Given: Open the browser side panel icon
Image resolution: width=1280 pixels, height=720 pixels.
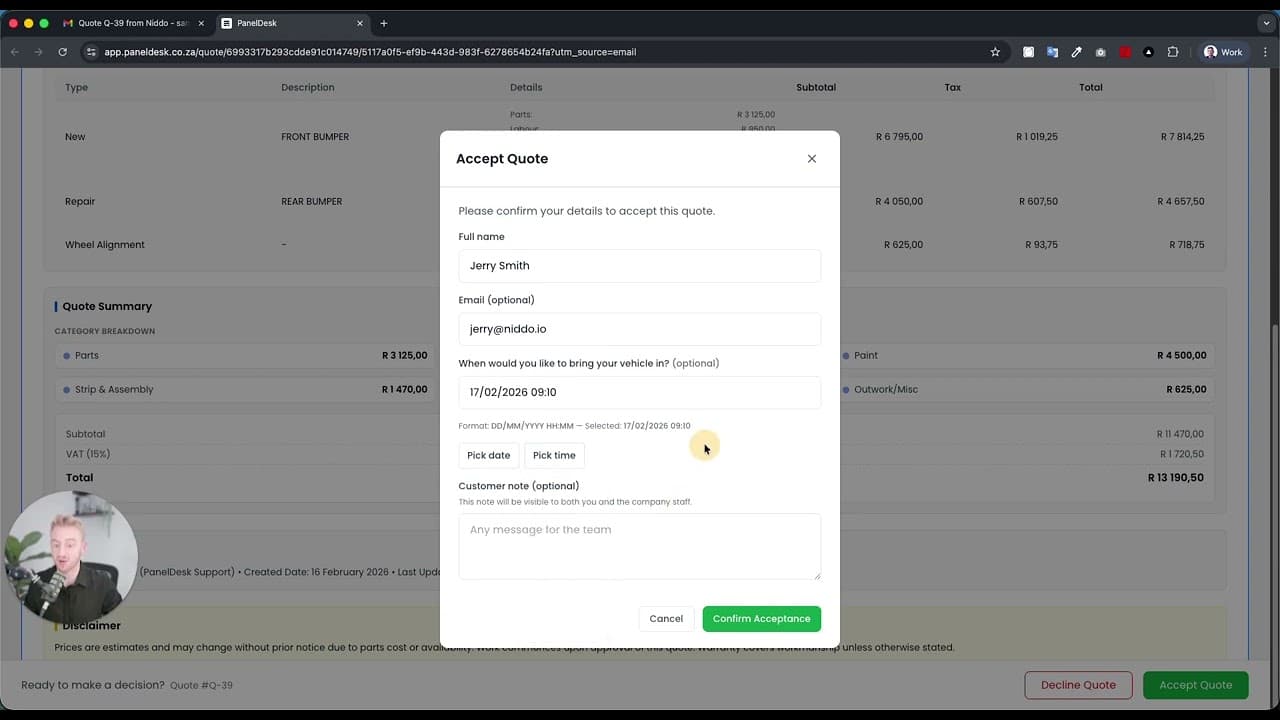Looking at the screenshot, I should point(1172,52).
